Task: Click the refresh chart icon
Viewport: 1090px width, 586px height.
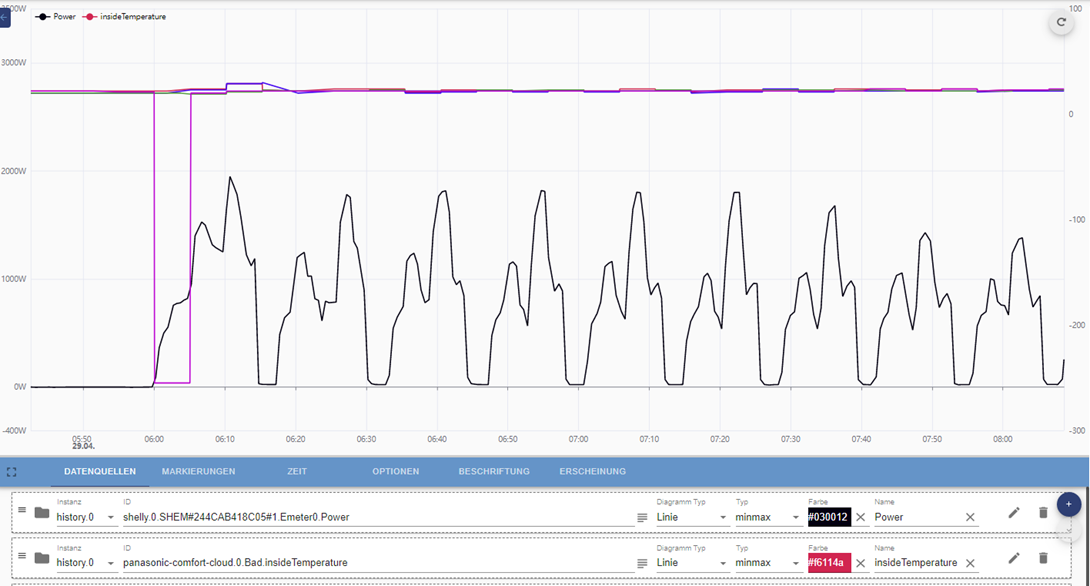Action: tap(1061, 22)
